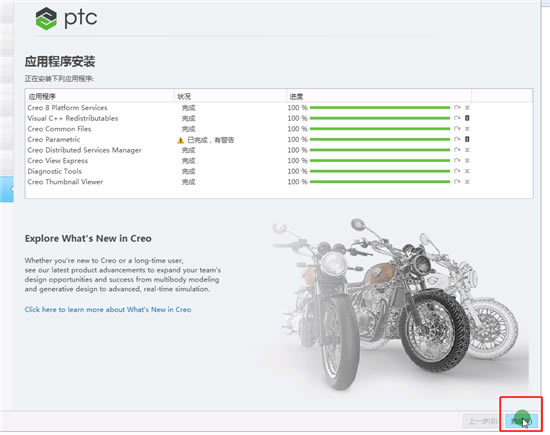Select Creo Distributed Services Manager row
The image size is (550, 435).
point(279,150)
